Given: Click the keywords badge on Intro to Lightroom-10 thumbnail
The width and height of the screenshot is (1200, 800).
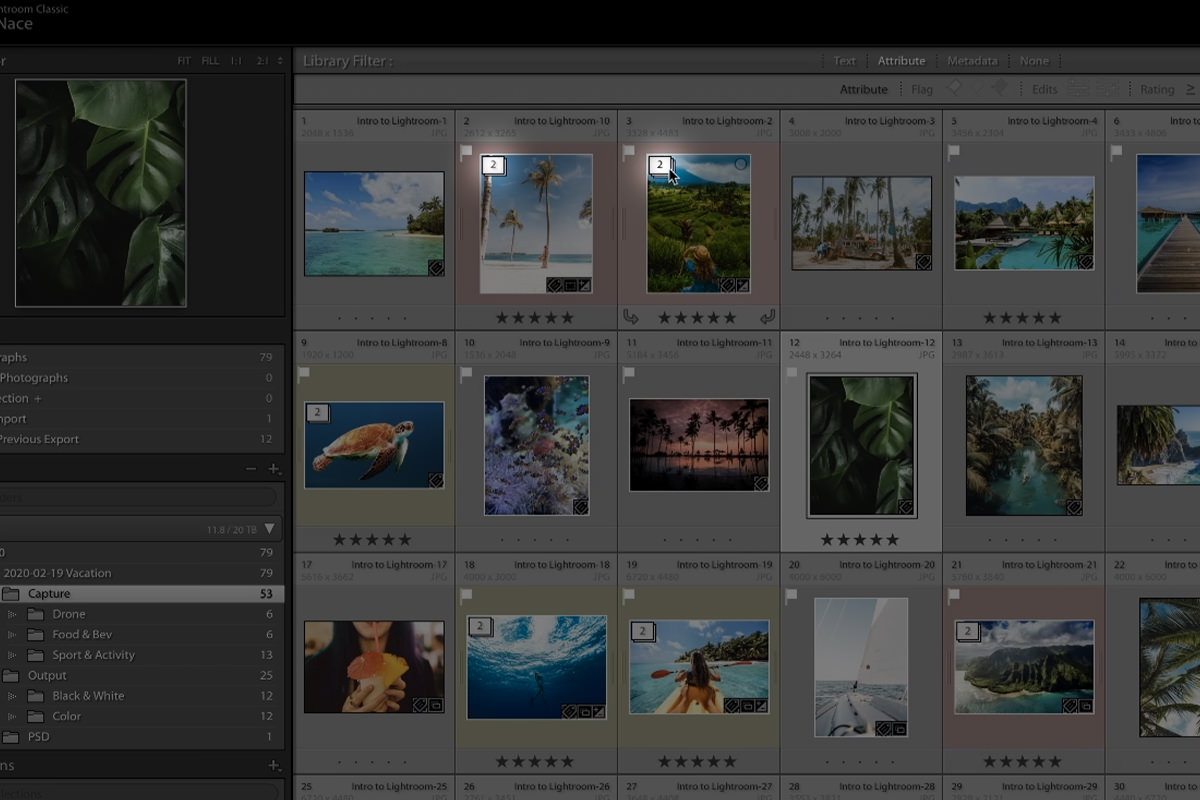Looking at the screenshot, I should coord(553,285).
